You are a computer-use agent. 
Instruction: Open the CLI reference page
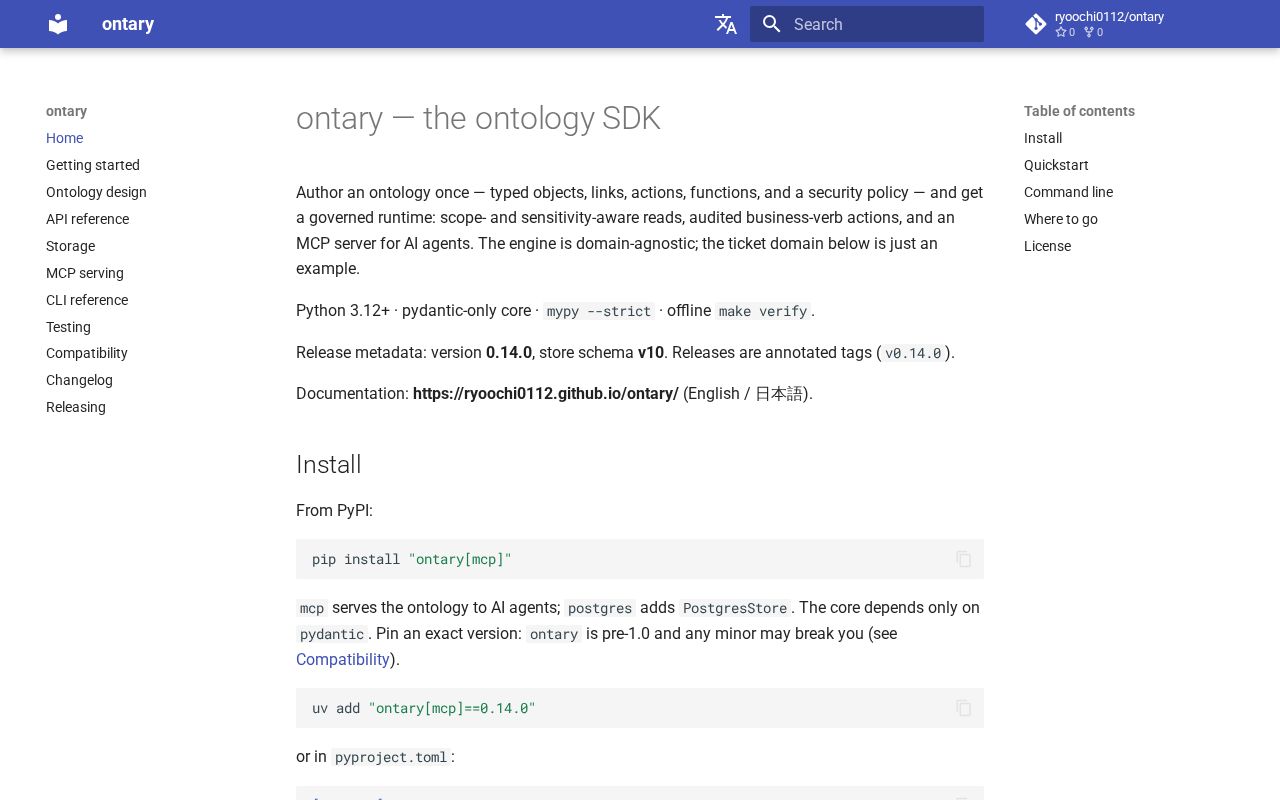click(x=87, y=300)
